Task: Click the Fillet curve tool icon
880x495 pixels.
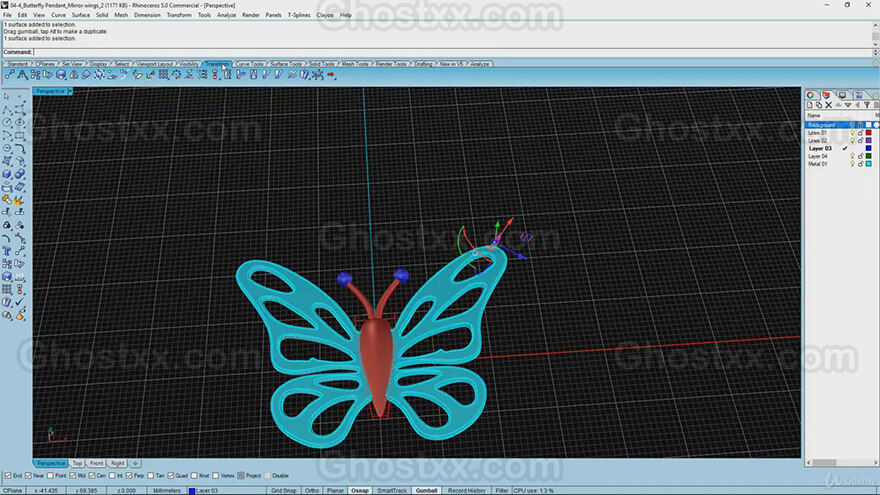Action: point(20,148)
